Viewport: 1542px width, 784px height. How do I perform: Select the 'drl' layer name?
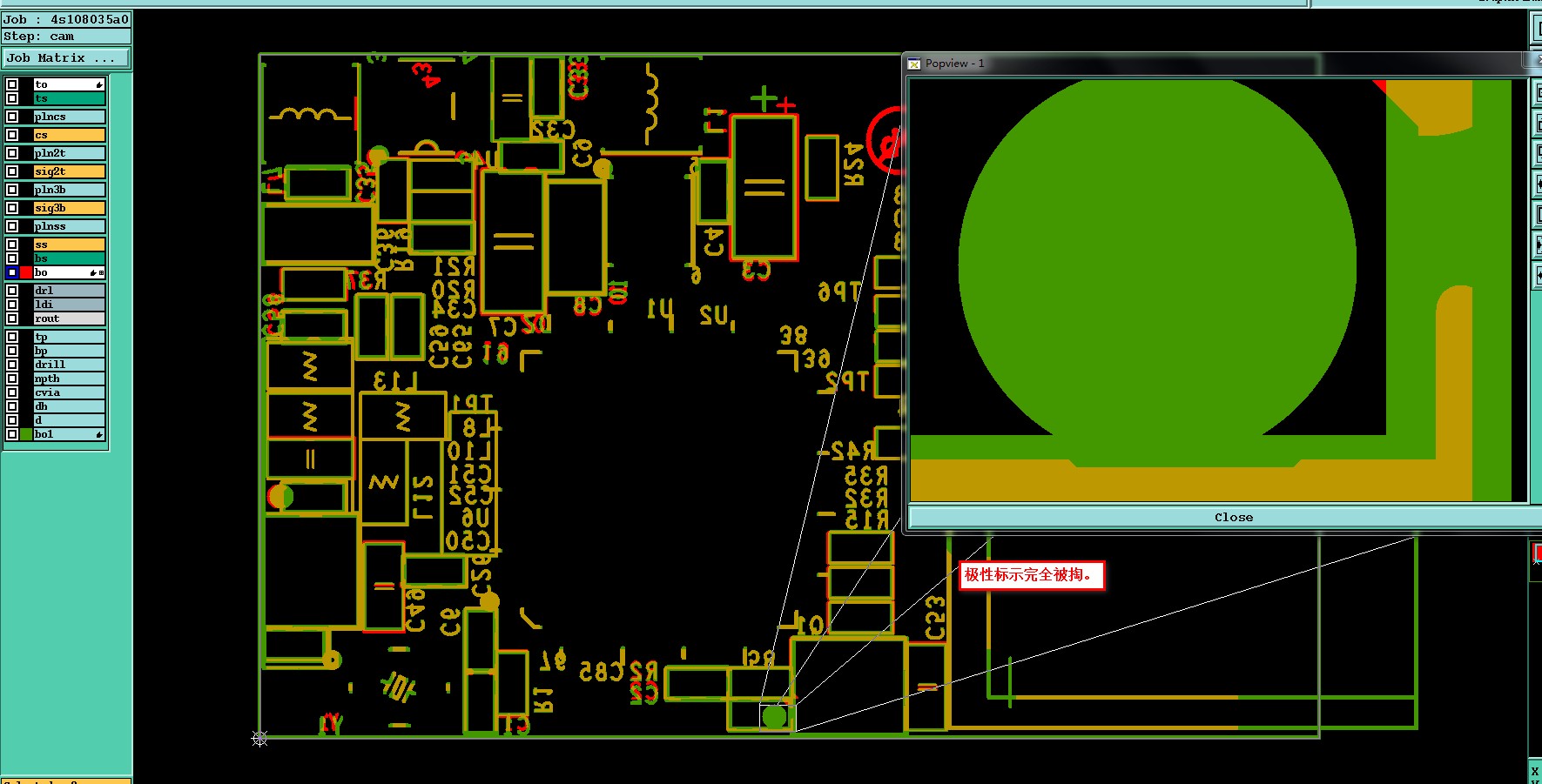point(69,291)
